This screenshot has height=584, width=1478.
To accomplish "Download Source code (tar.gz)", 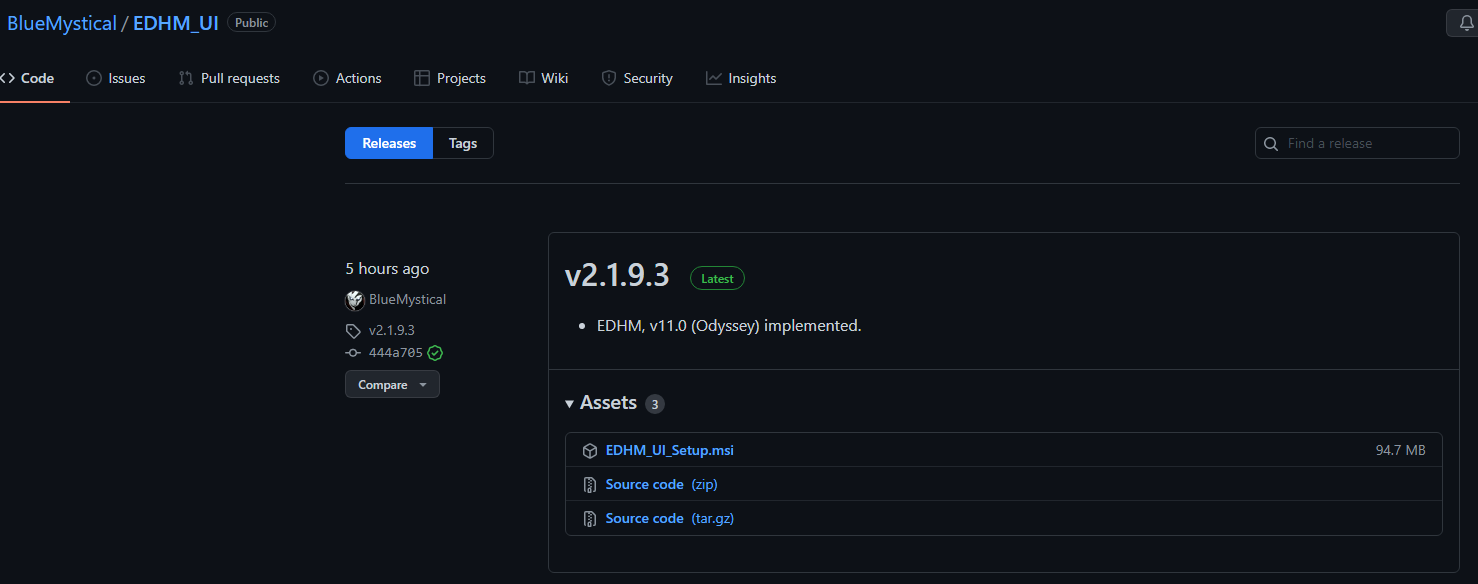I will click(670, 519).
